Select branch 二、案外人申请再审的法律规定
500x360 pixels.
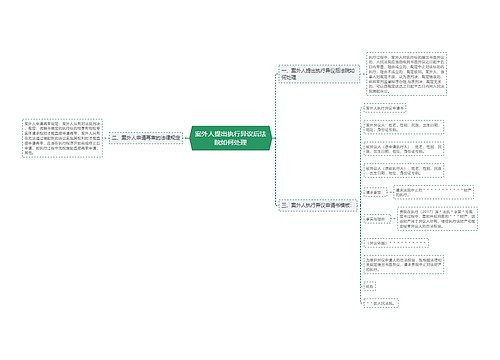pos(146,137)
